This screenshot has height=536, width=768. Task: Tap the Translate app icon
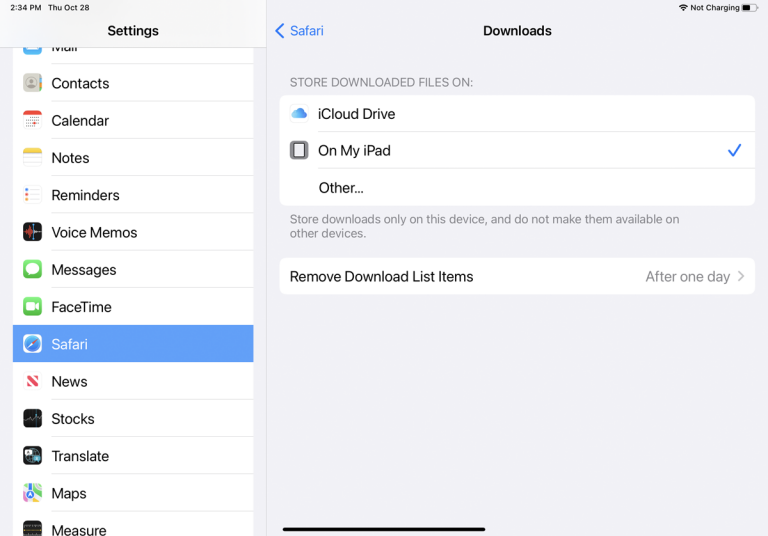pyautogui.click(x=33, y=456)
